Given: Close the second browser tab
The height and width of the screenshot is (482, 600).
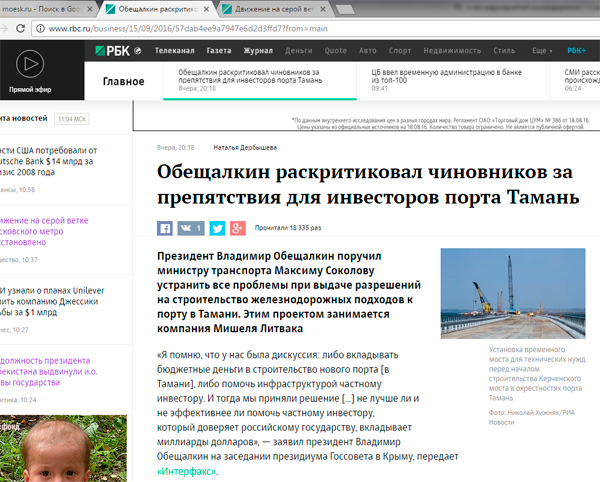Looking at the screenshot, I should coord(212,8).
